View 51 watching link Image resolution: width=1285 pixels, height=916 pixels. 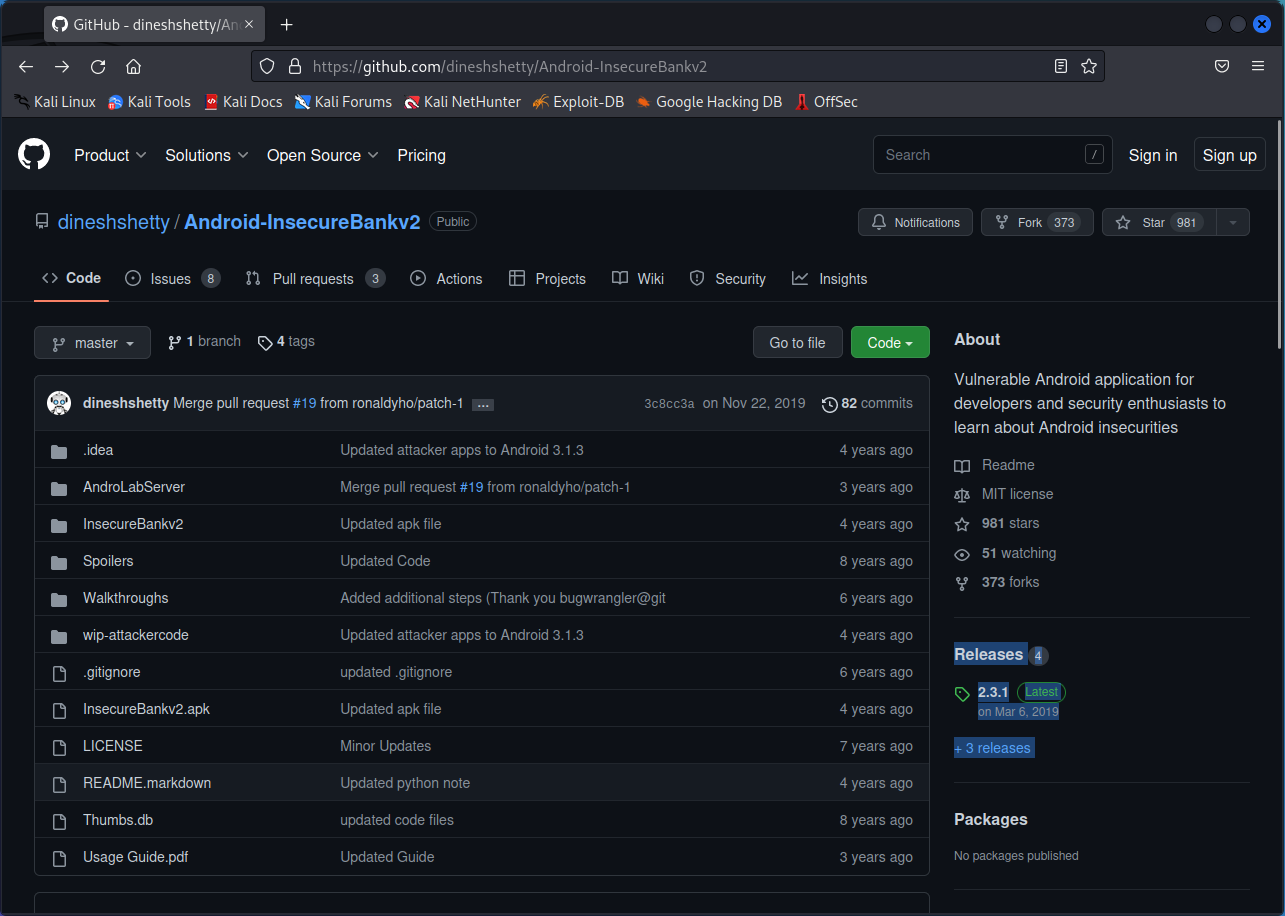1005,553
